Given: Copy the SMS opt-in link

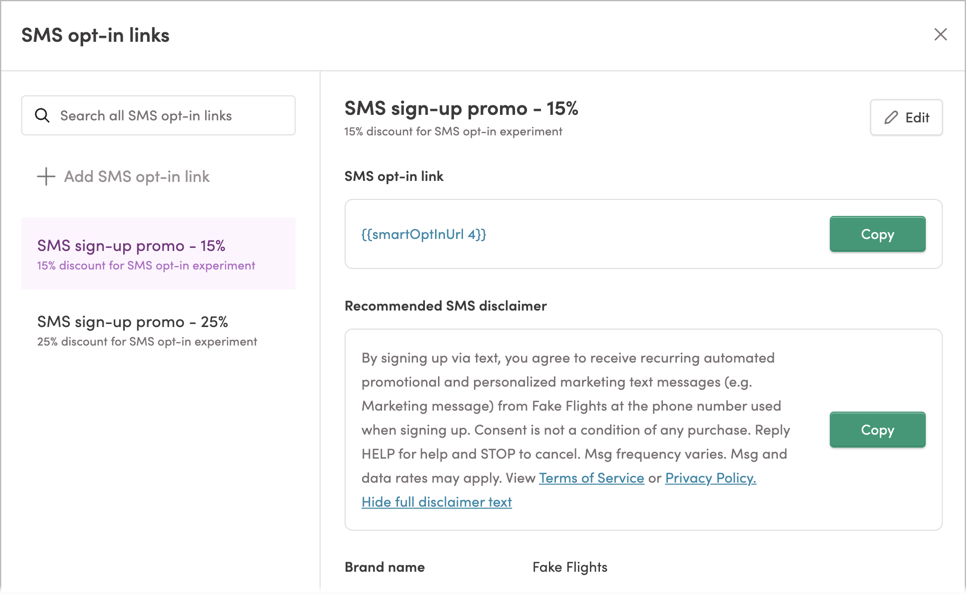Looking at the screenshot, I should [877, 234].
